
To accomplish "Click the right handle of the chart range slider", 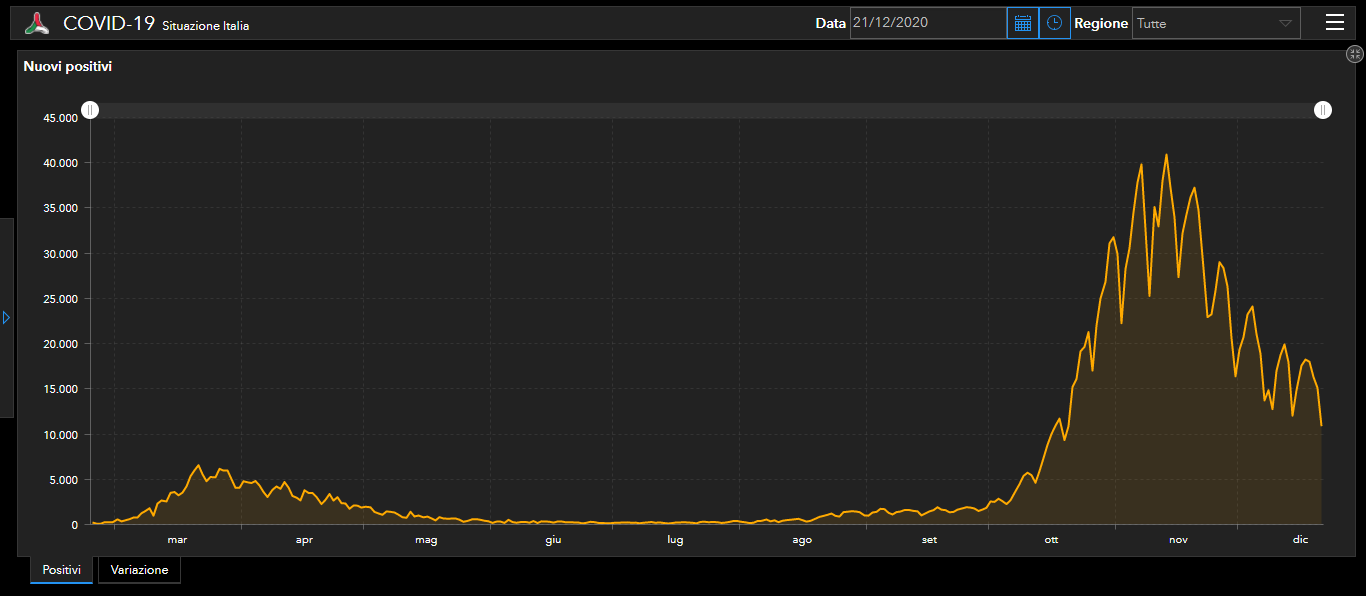I will (1323, 110).
